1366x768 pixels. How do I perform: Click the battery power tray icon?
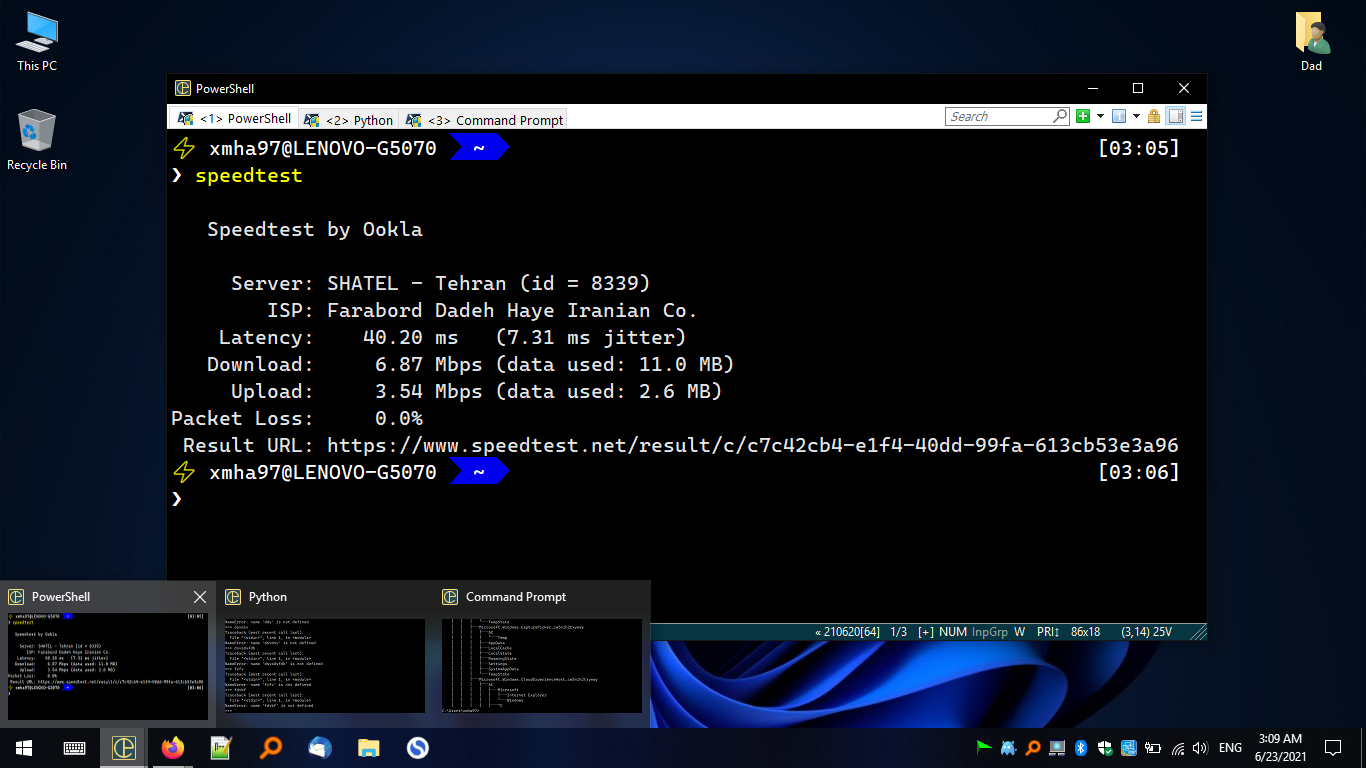pyautogui.click(x=1153, y=747)
